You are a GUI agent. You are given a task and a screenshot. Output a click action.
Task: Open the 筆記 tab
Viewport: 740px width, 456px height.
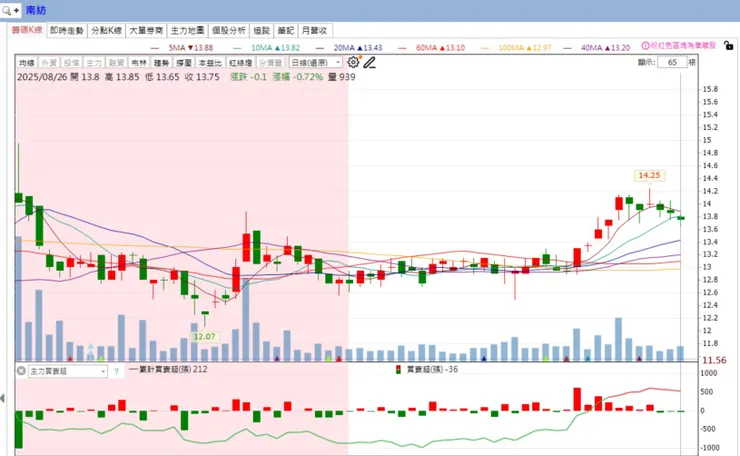point(286,31)
